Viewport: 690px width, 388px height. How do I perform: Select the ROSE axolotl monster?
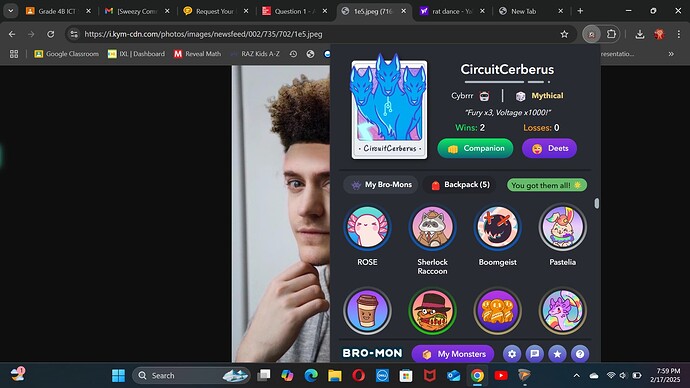[x=367, y=227]
